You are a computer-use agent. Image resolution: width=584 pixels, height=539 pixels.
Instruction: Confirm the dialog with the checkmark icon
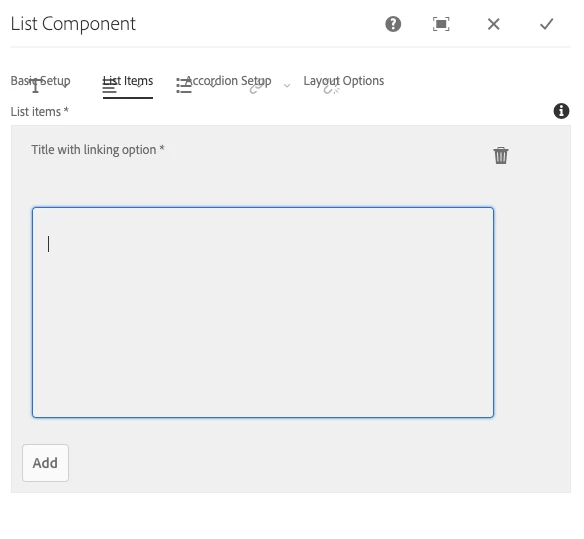click(546, 24)
